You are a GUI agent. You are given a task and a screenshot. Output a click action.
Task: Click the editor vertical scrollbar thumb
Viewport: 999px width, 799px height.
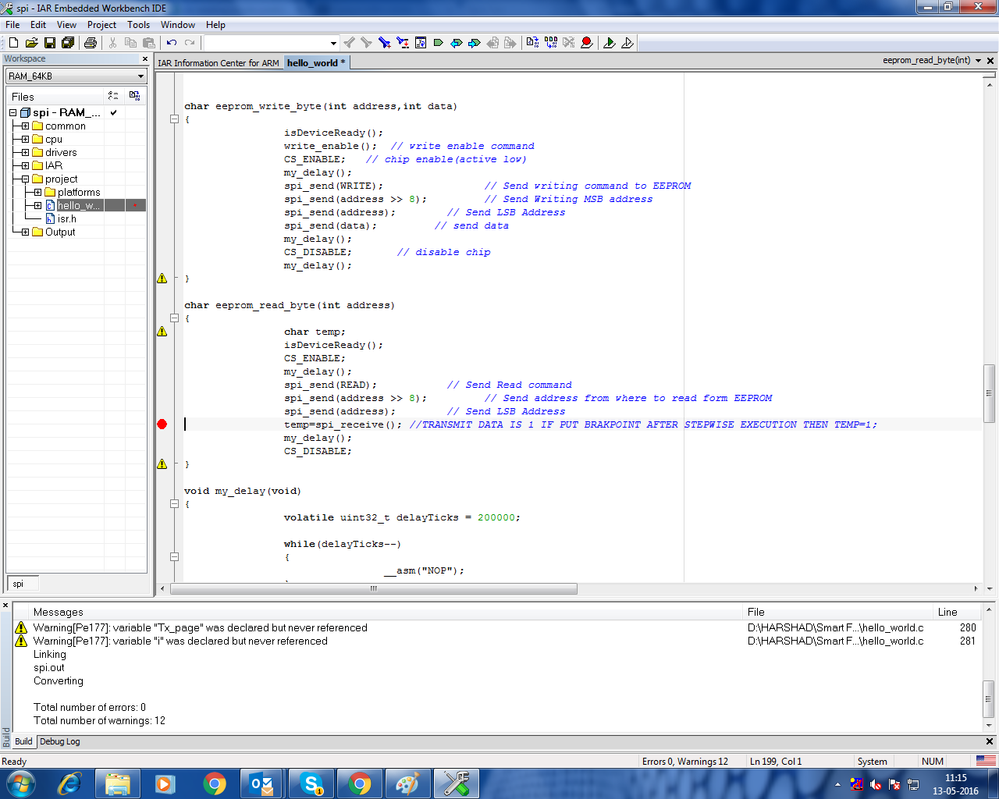(x=989, y=393)
